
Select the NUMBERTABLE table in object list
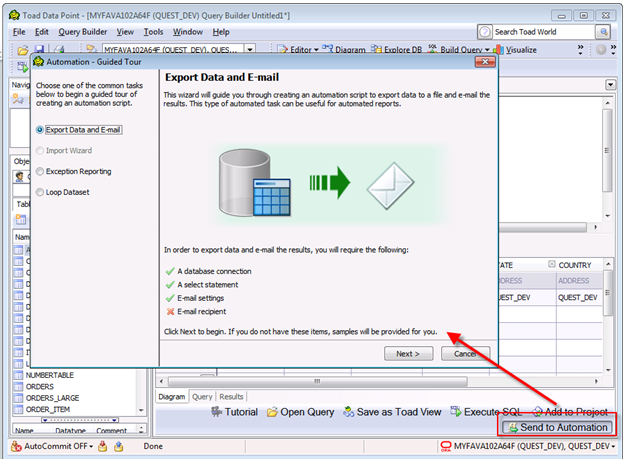(50, 375)
